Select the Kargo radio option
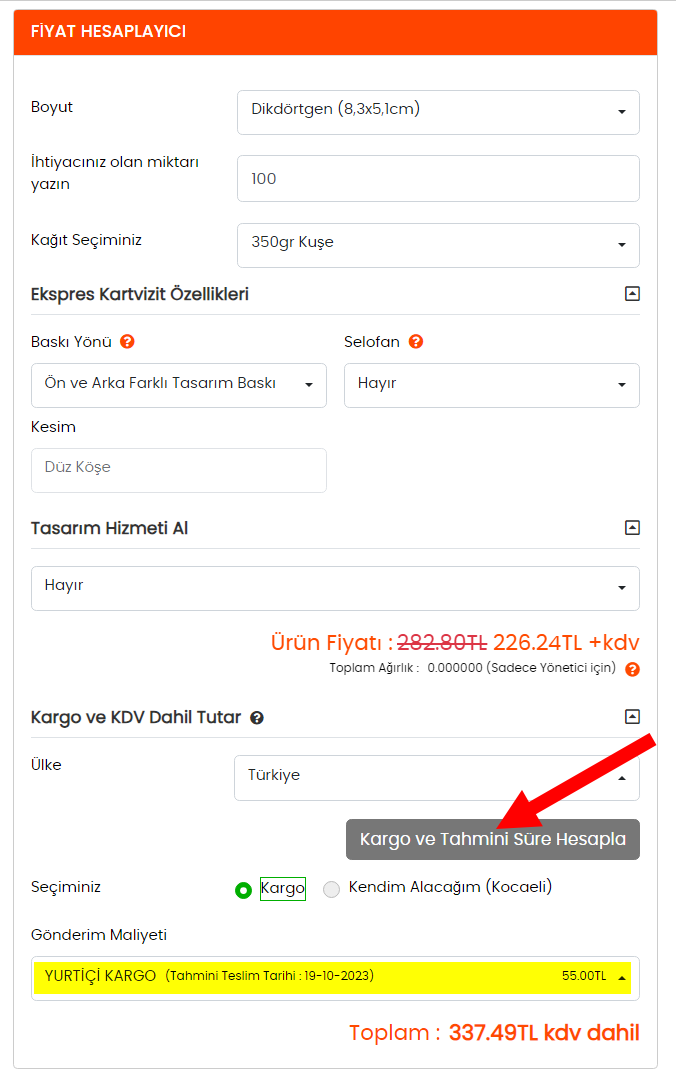The width and height of the screenshot is (676, 1084). pyautogui.click(x=243, y=890)
